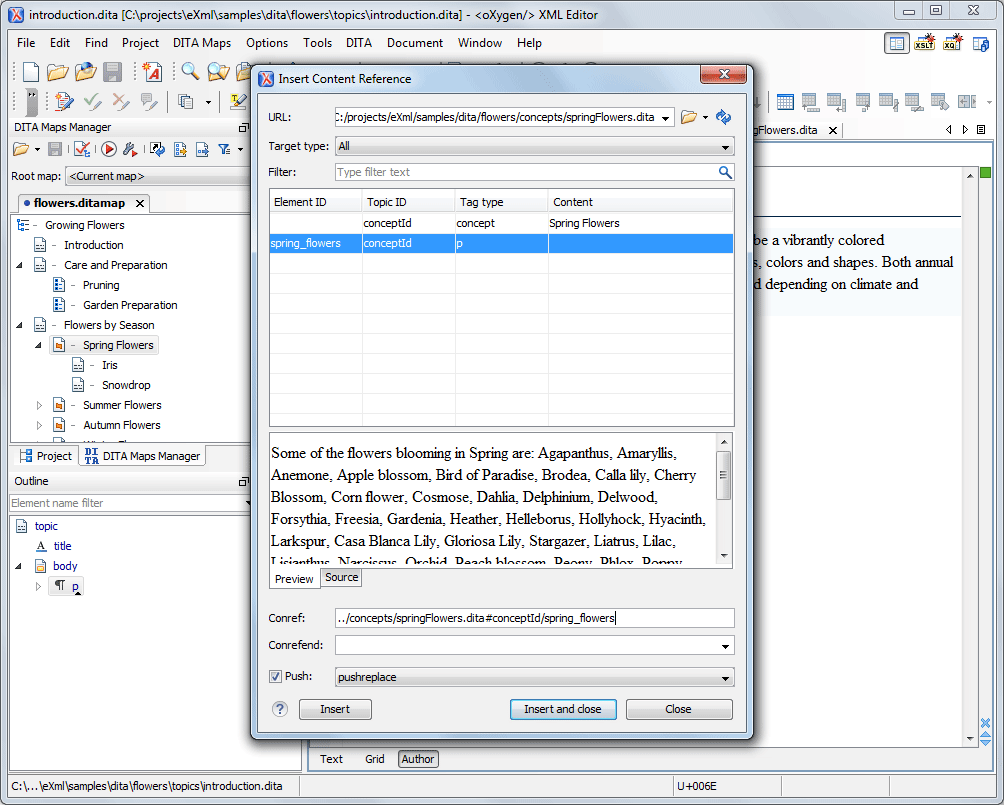Viewport: 1004px width, 805px height.
Task: Click the Validate and Check map icon
Action: [81, 149]
